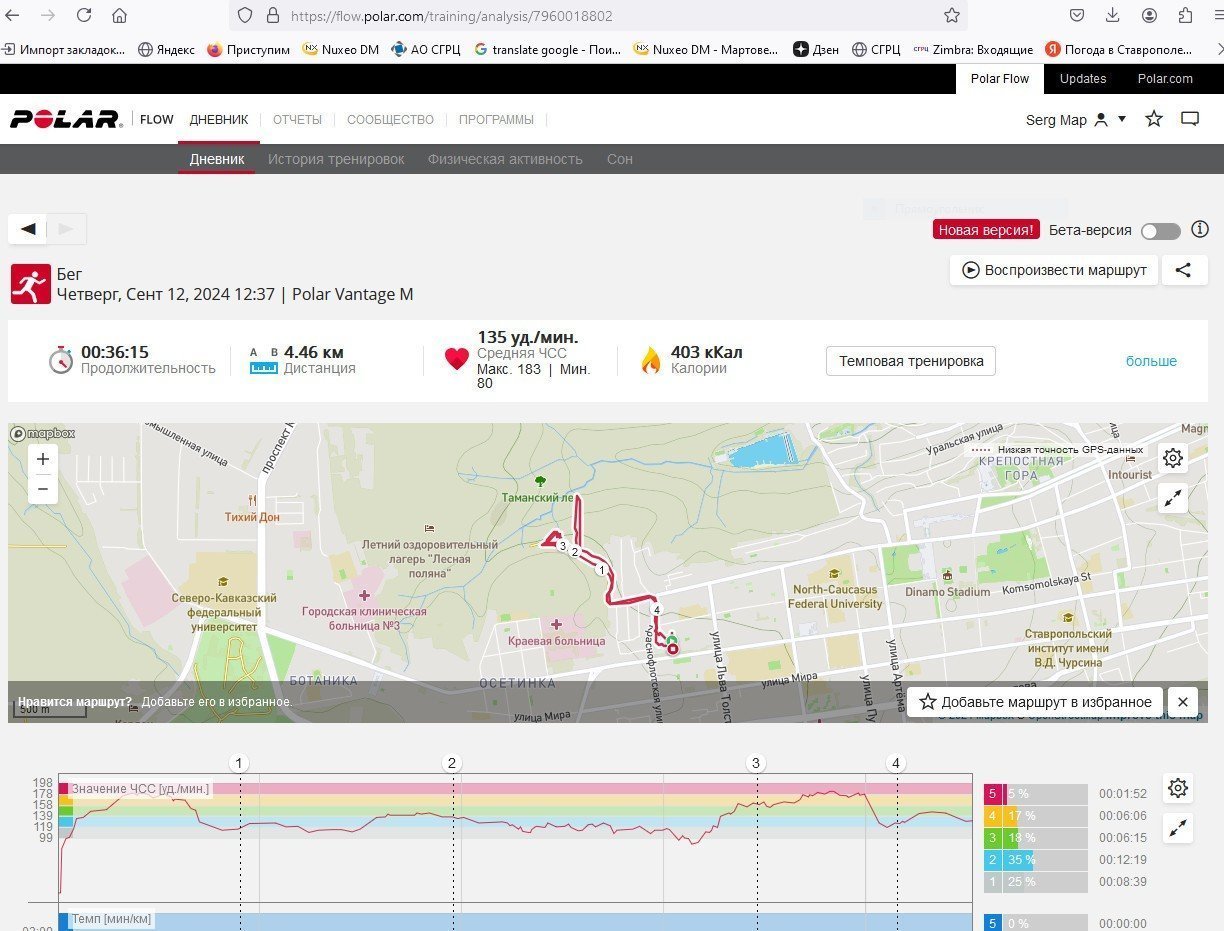Open the Дневник main menu item
1224x931 pixels.
[x=219, y=119]
